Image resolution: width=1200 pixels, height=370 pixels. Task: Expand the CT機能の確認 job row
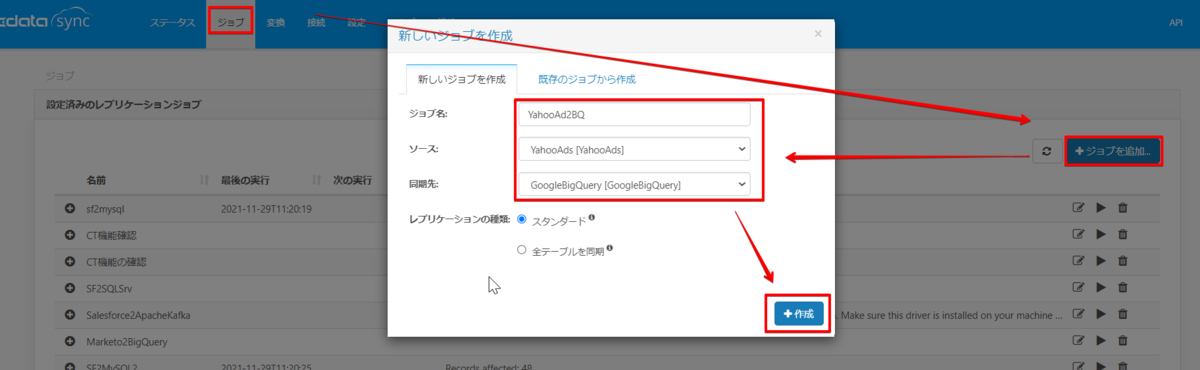click(x=70, y=262)
